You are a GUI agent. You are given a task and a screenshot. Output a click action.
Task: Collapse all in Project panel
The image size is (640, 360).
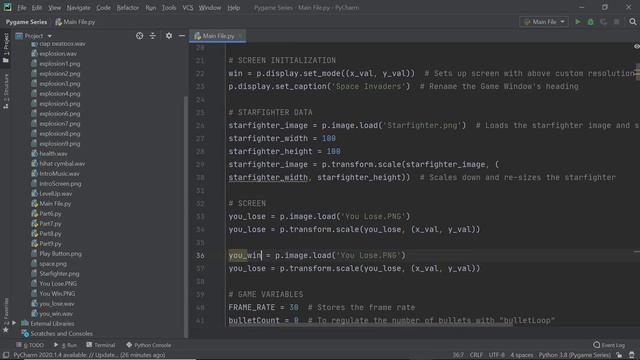coord(152,36)
